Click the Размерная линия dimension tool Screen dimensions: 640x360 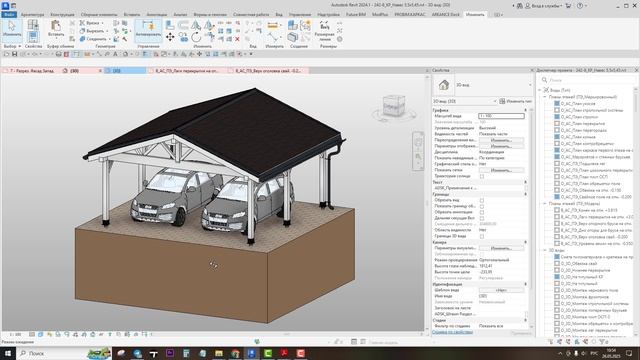pos(324,31)
